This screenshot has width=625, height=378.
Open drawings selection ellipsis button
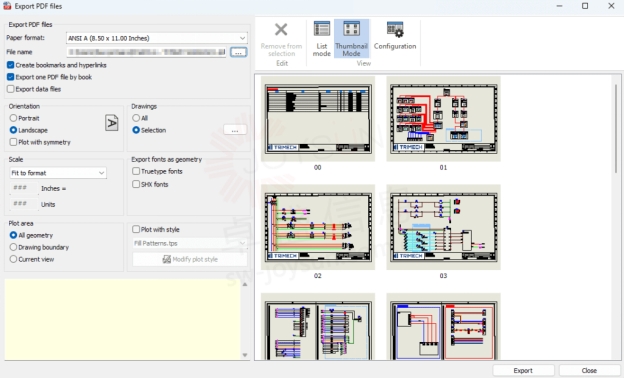coord(235,130)
